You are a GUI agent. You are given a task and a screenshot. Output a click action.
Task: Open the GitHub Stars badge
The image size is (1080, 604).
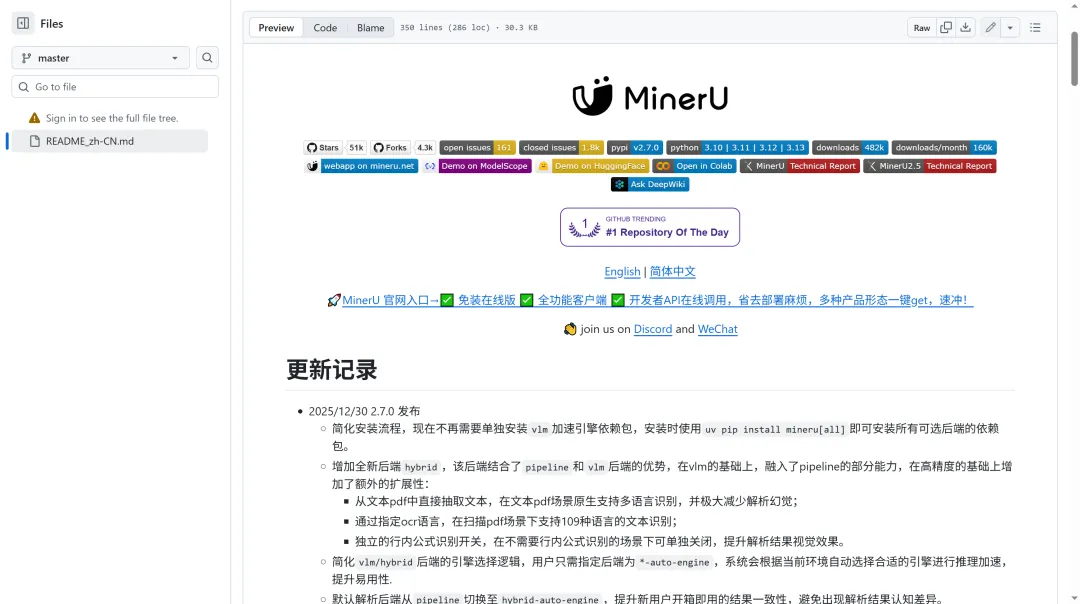click(x=323, y=147)
